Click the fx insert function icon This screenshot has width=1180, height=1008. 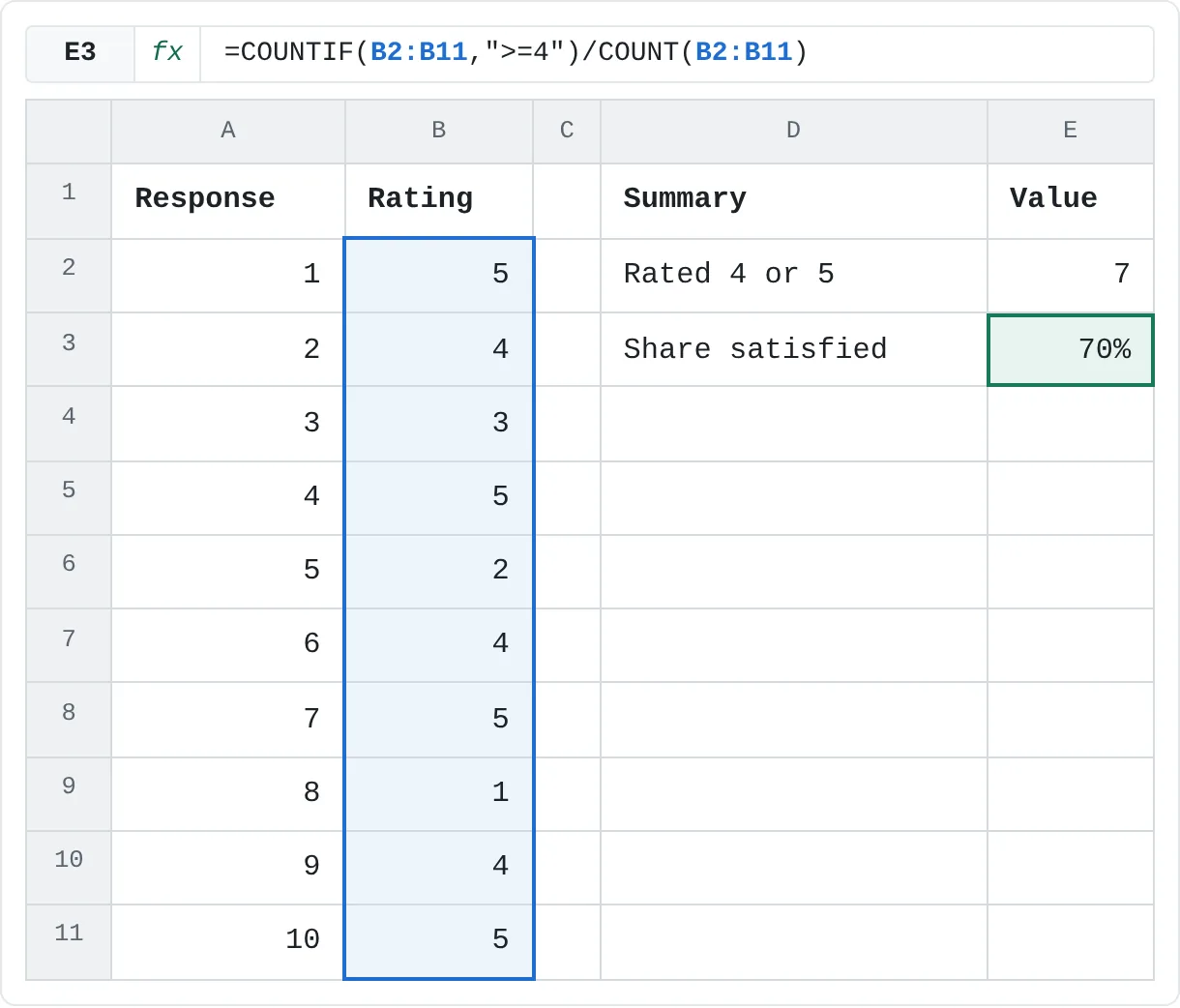pyautogui.click(x=167, y=52)
